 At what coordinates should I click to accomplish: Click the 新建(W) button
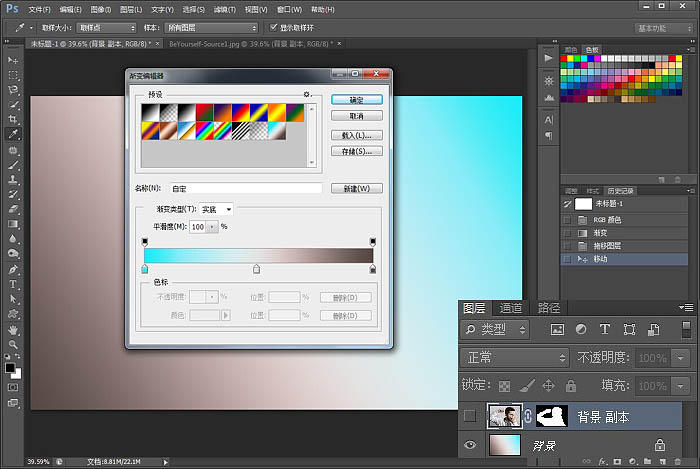357,188
